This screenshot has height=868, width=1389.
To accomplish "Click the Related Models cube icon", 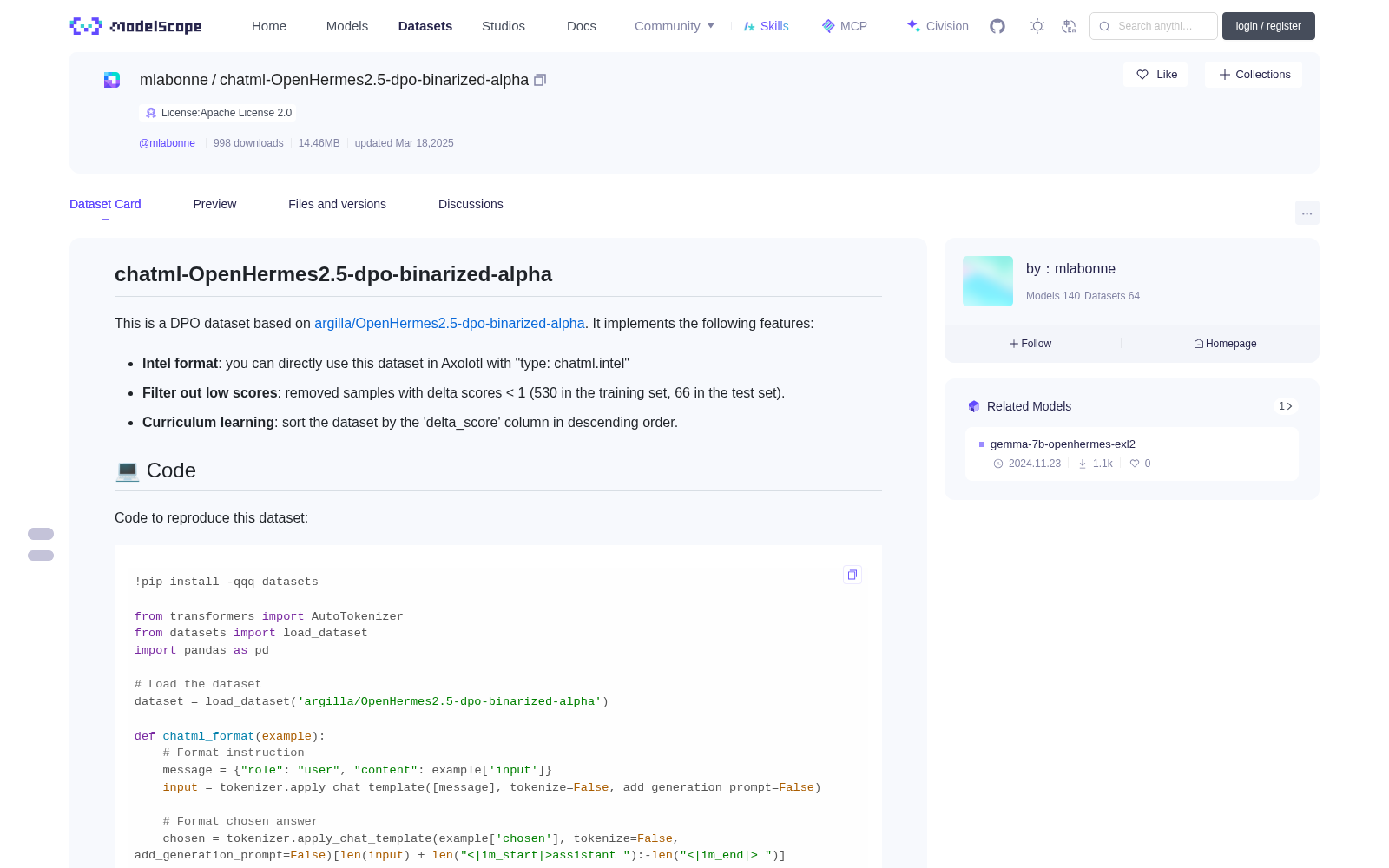I will [x=974, y=406].
